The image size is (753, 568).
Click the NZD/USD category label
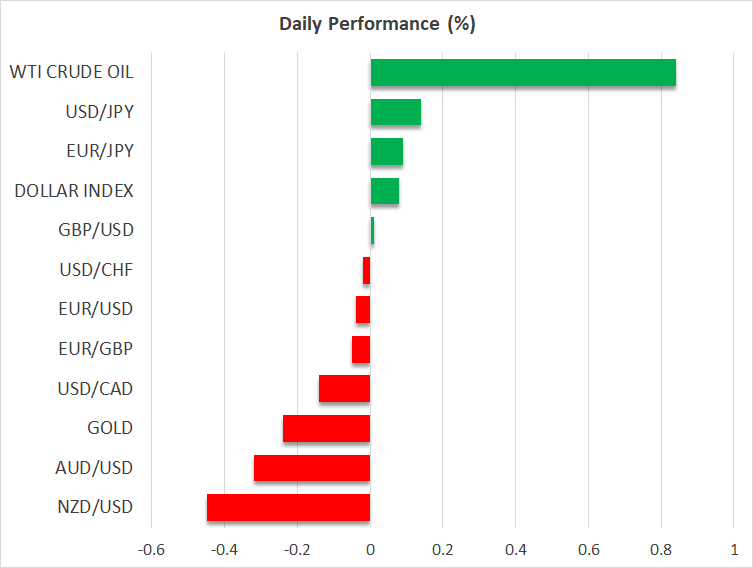click(97, 507)
